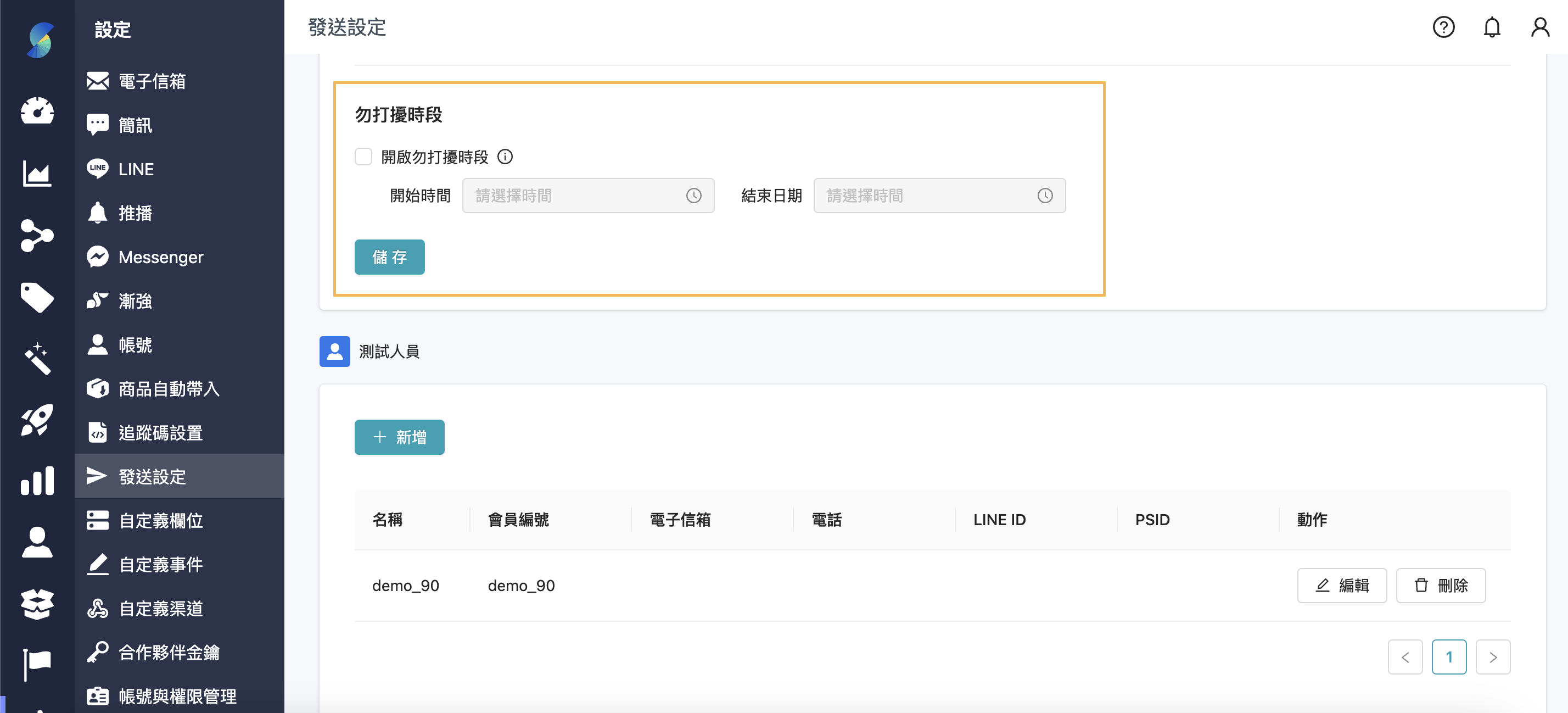
Task: Open the rocket icon in the left rail
Action: 37,420
